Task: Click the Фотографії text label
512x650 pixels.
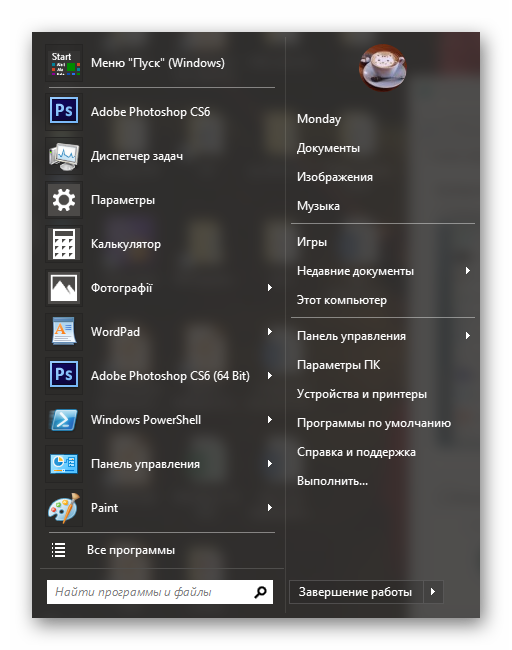Action: click(x=121, y=288)
